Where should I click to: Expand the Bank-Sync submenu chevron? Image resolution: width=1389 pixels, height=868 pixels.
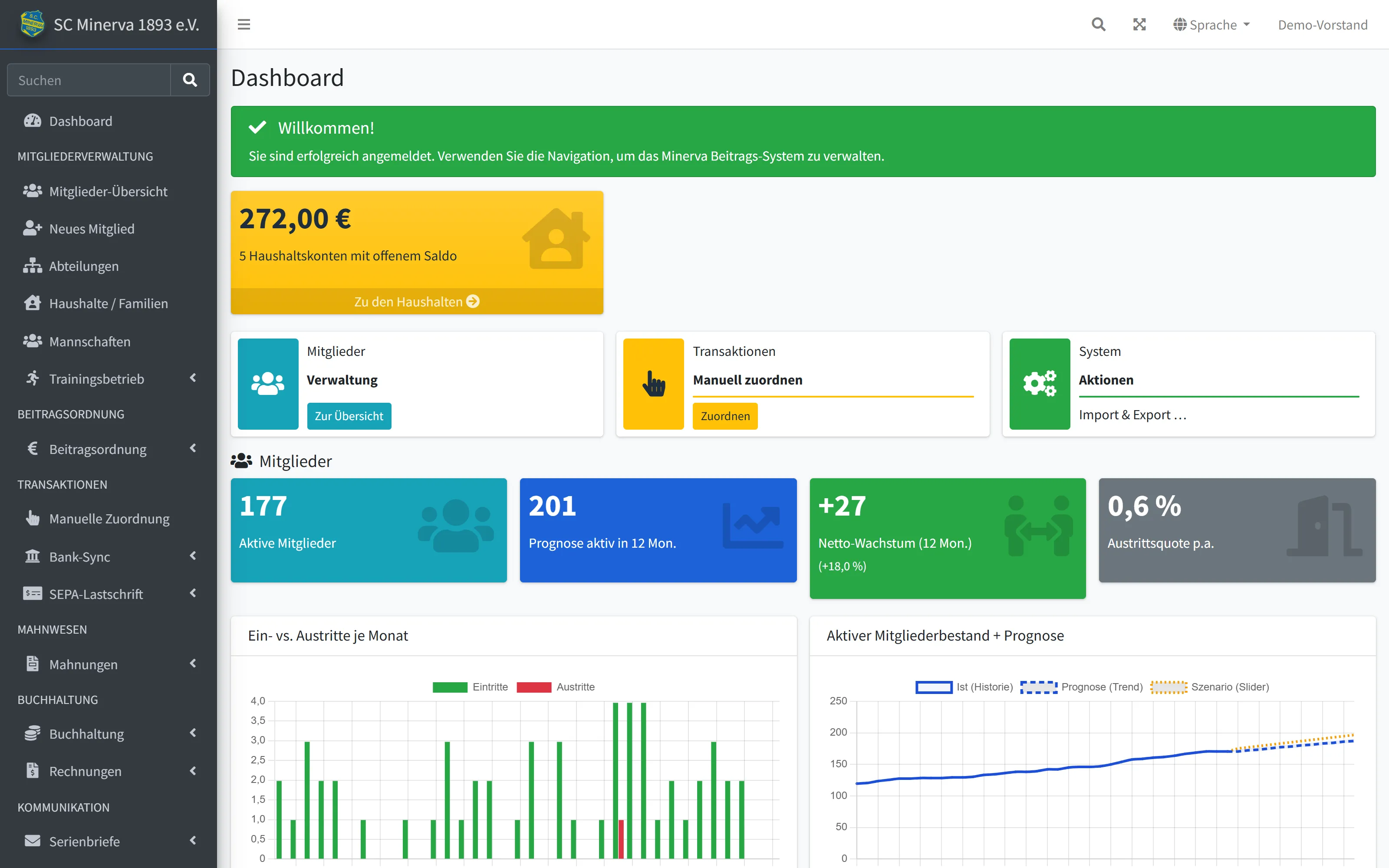194,555
